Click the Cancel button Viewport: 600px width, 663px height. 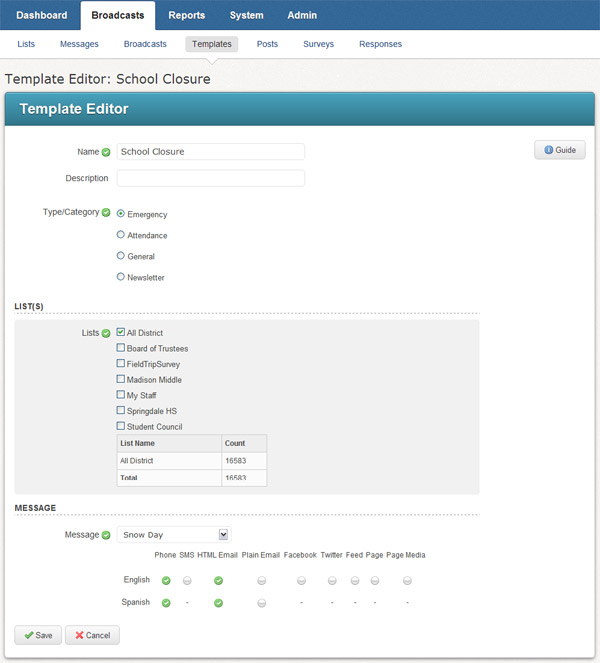[x=92, y=635]
